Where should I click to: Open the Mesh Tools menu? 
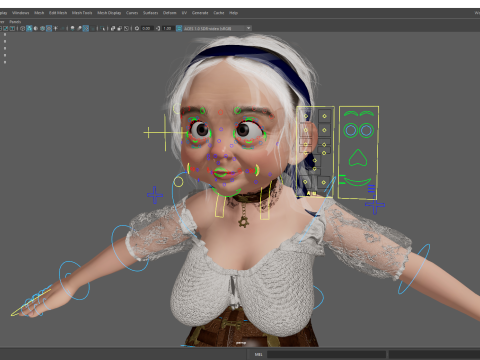(82, 13)
